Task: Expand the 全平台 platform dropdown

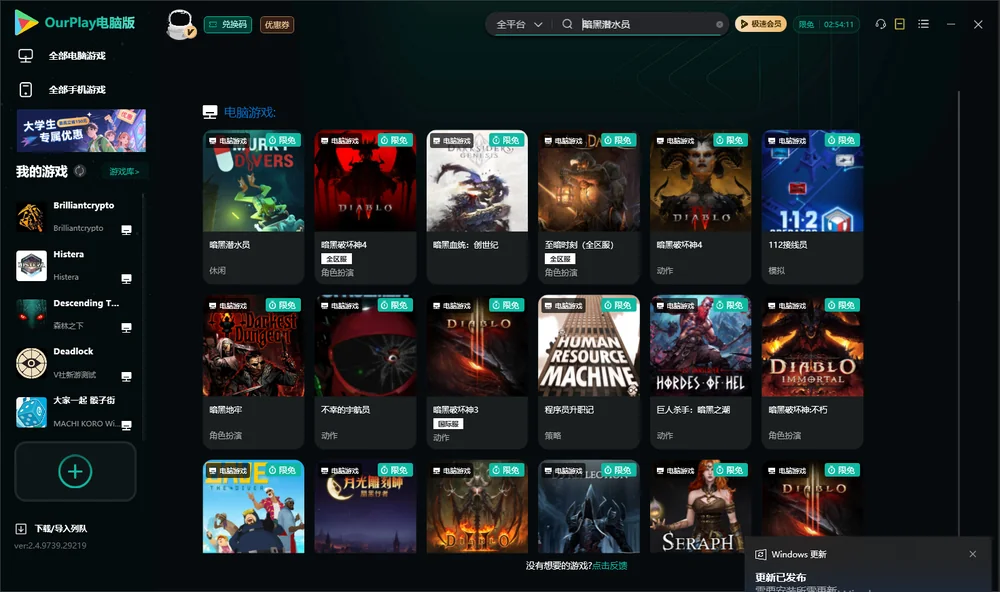Action: [519, 24]
